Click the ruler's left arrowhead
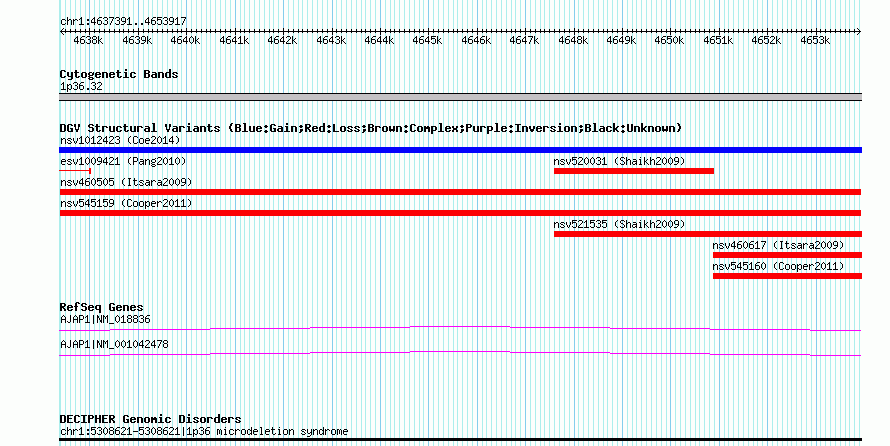 pyautogui.click(x=62, y=32)
